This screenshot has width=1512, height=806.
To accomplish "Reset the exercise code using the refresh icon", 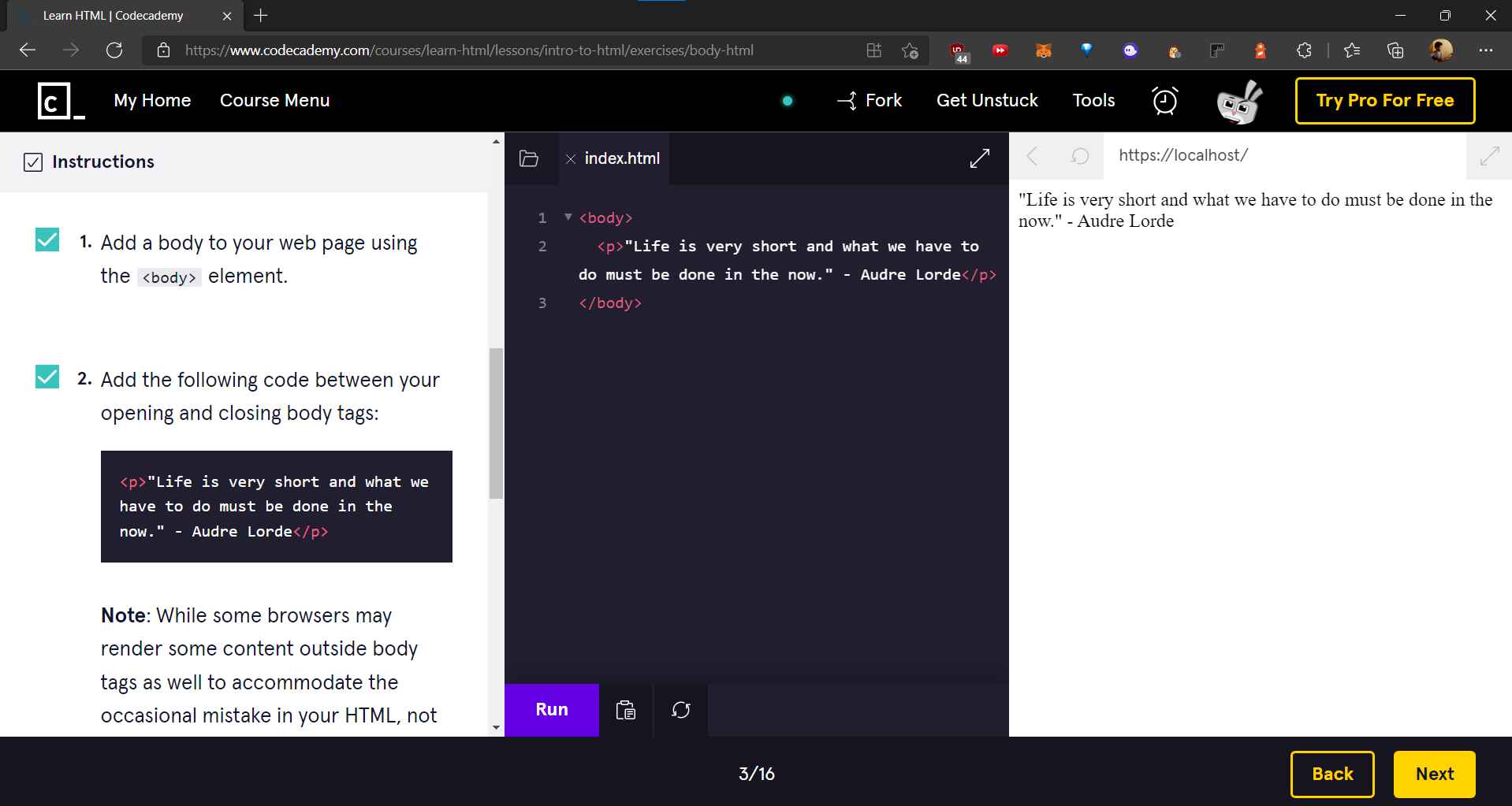I will pos(680,710).
